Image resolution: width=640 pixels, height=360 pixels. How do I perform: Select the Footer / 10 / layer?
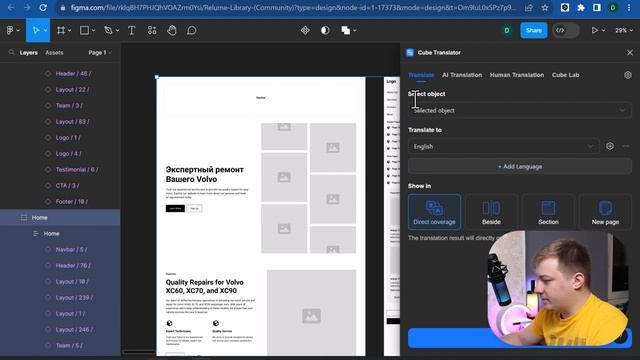(71, 202)
